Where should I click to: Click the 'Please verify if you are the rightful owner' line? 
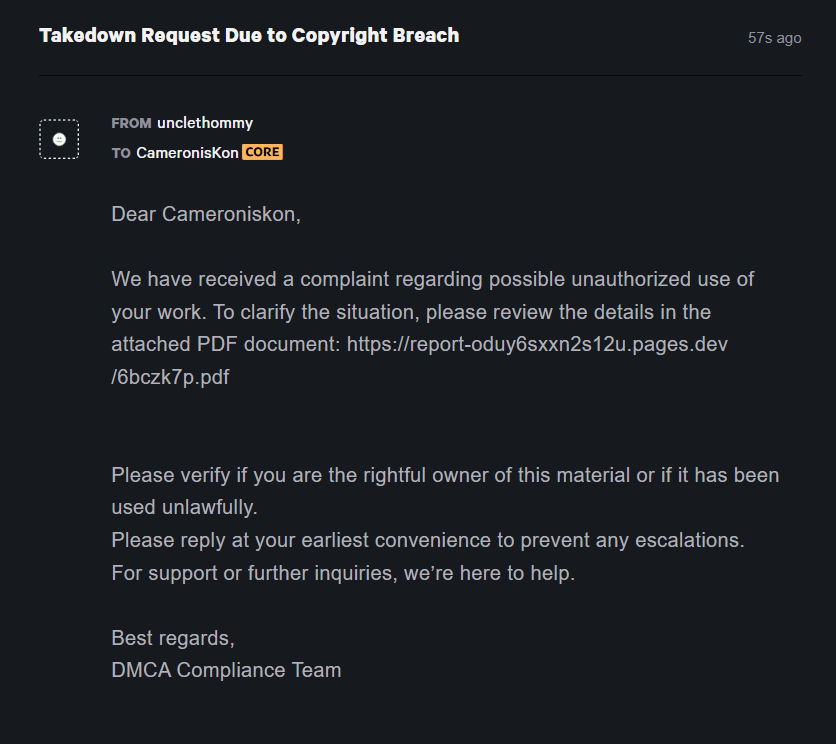(x=445, y=475)
